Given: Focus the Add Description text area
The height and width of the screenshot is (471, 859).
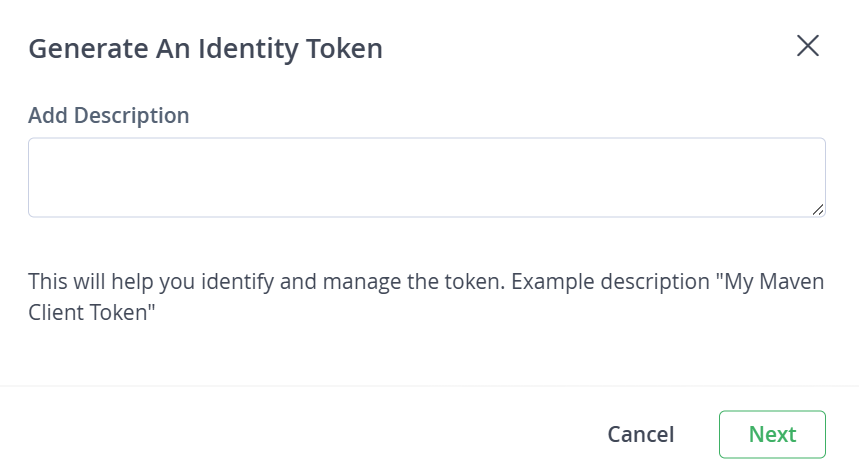Looking at the screenshot, I should point(426,177).
